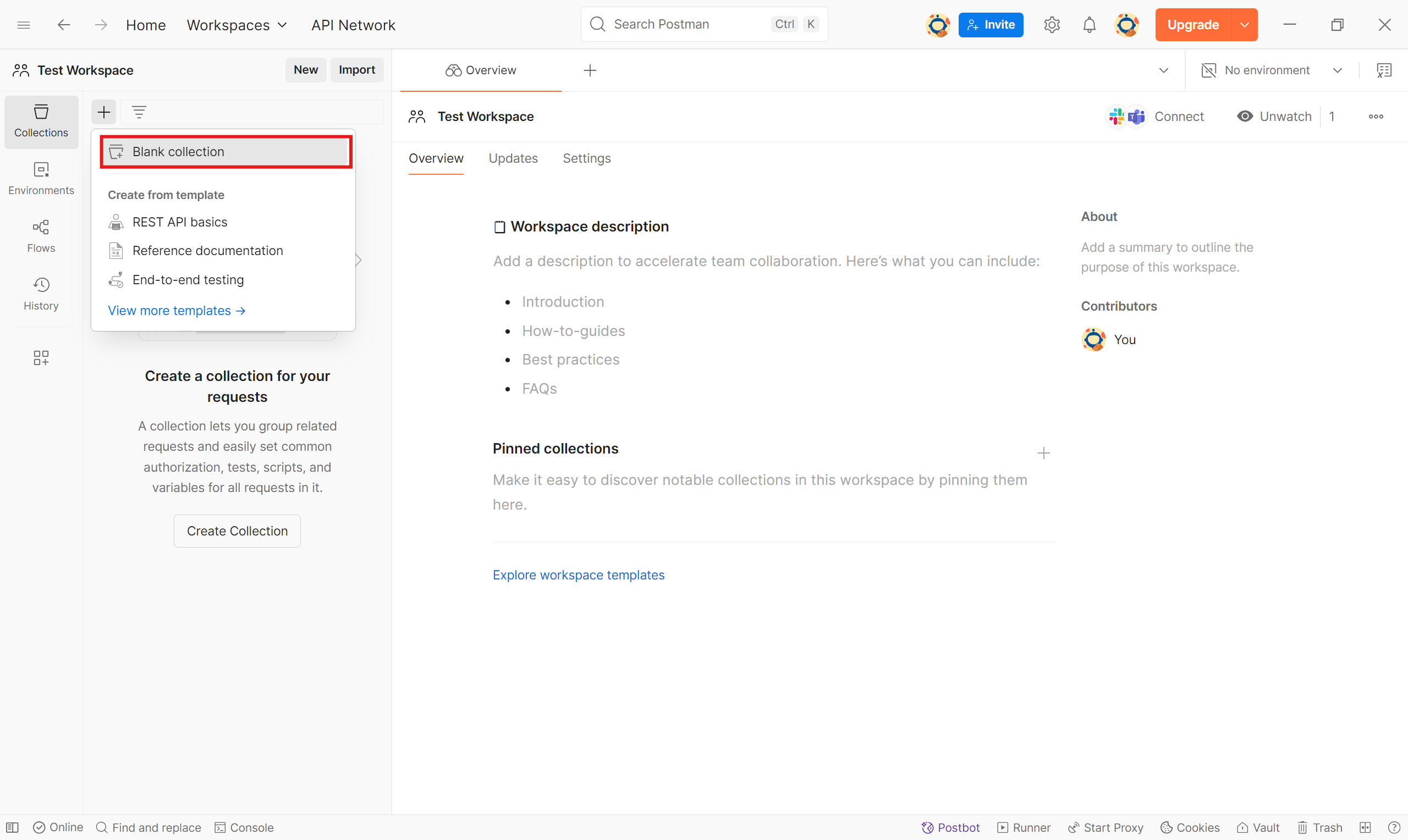Open Runner in the status bar

1024,827
